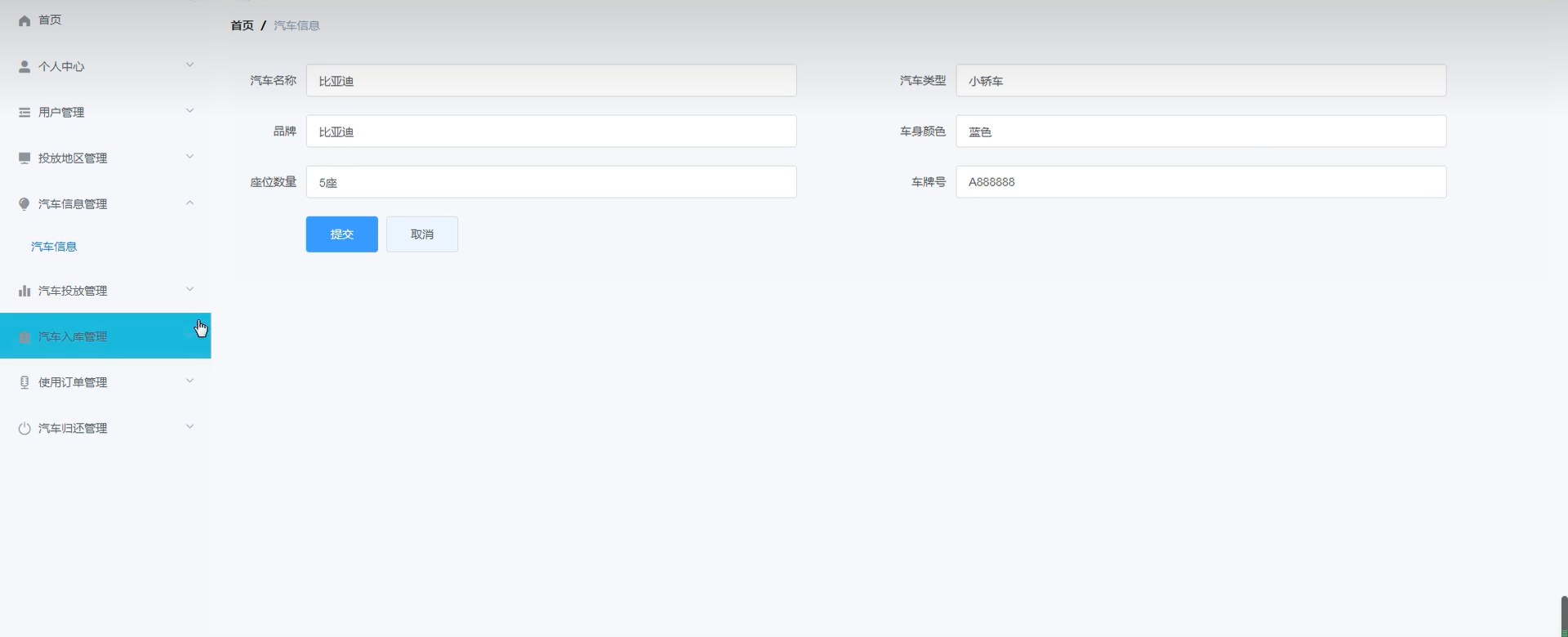This screenshot has width=1568, height=637.
Task: Expand the 投放地区管理 chevron
Action: 189,156
